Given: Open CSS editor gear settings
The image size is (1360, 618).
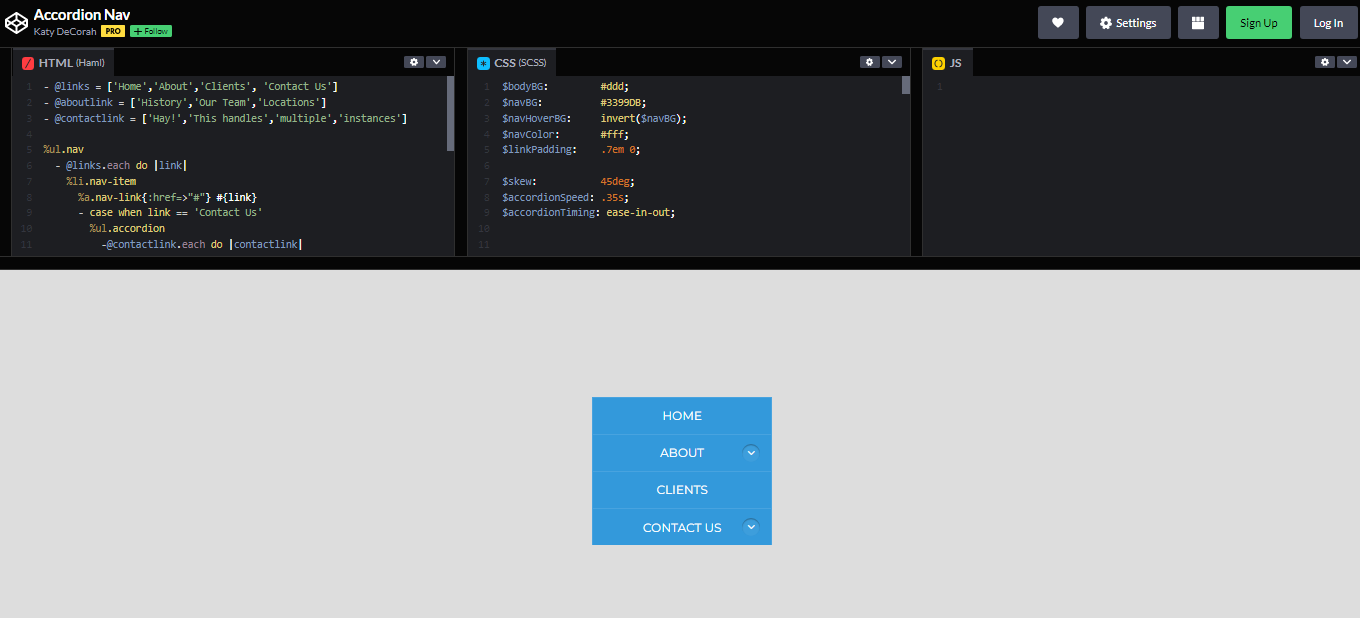Looking at the screenshot, I should [x=870, y=62].
